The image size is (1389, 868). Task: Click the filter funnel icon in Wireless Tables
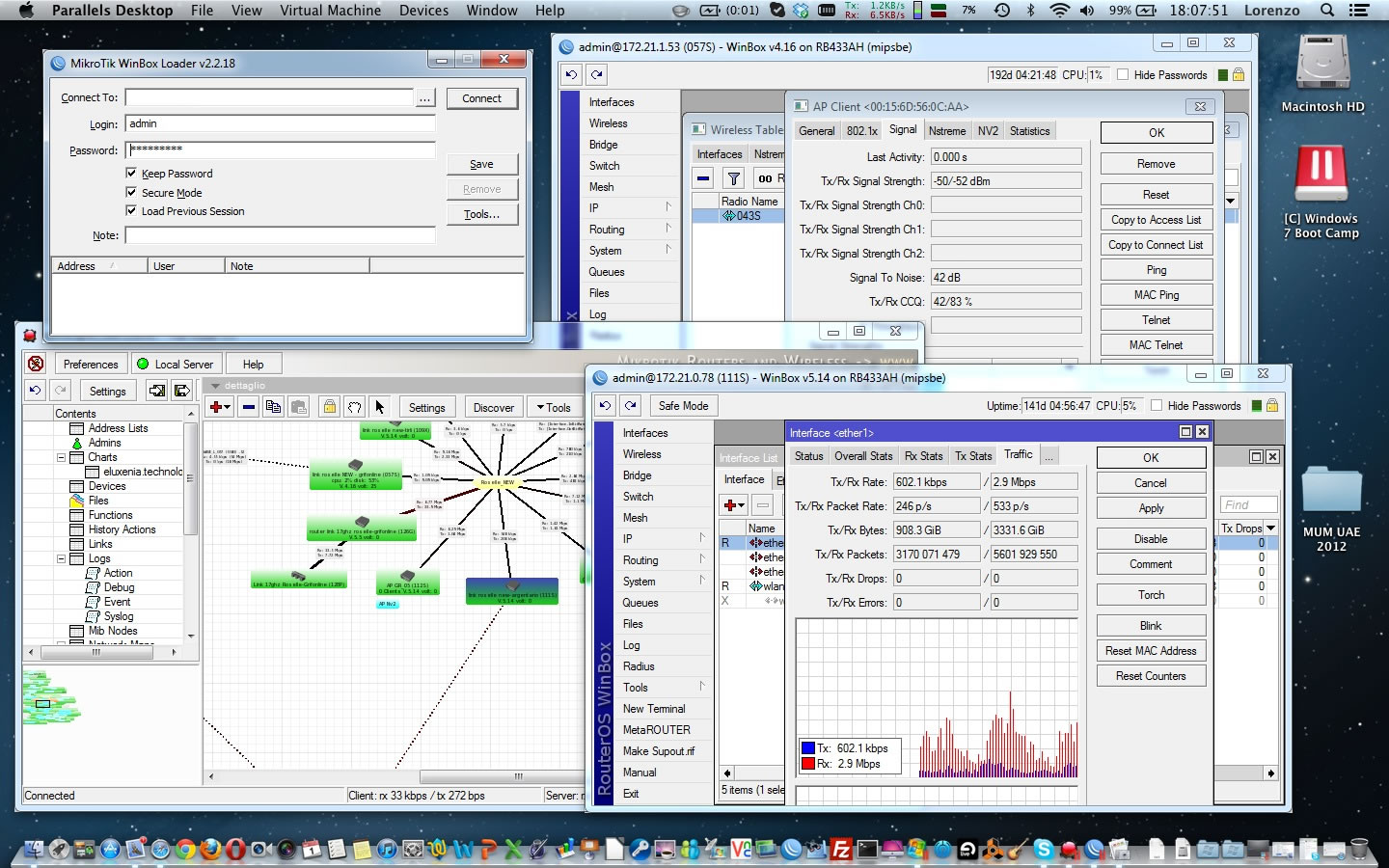[734, 178]
